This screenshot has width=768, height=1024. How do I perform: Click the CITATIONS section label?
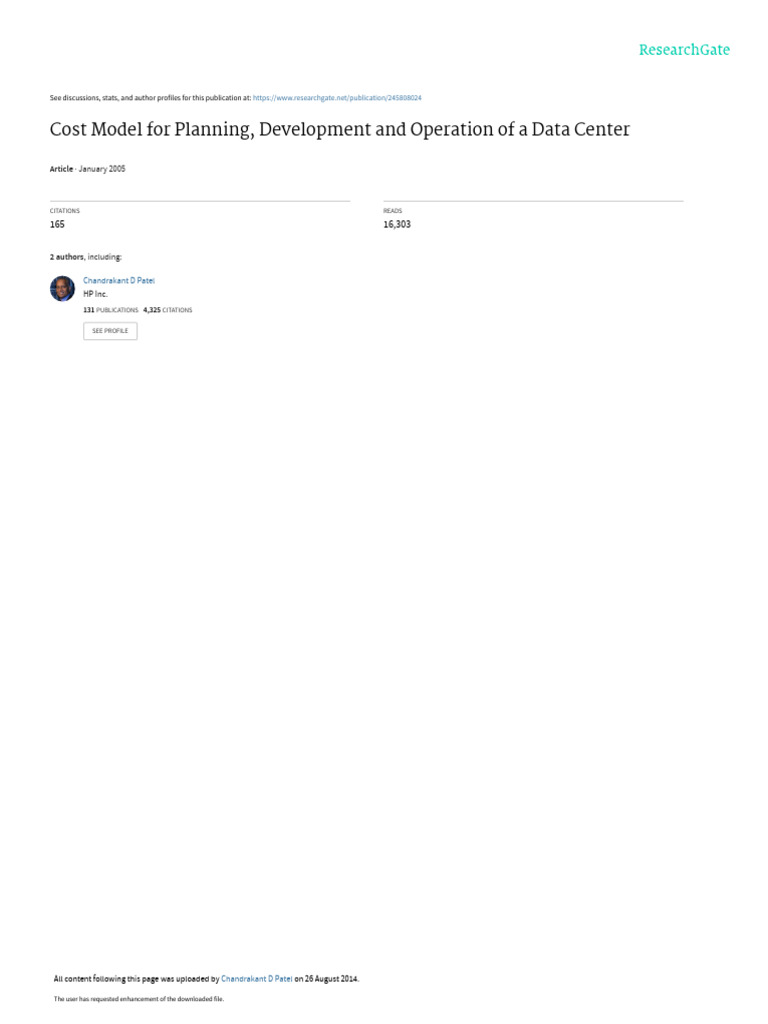tap(65, 211)
